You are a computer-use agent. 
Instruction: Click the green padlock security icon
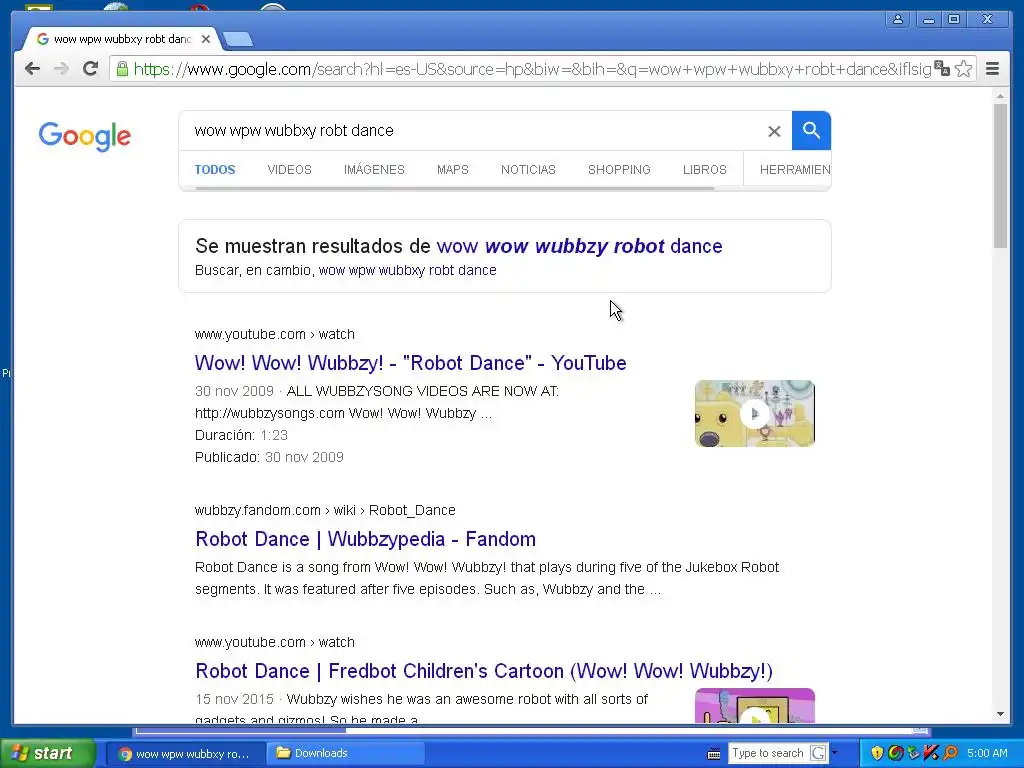[x=121, y=69]
